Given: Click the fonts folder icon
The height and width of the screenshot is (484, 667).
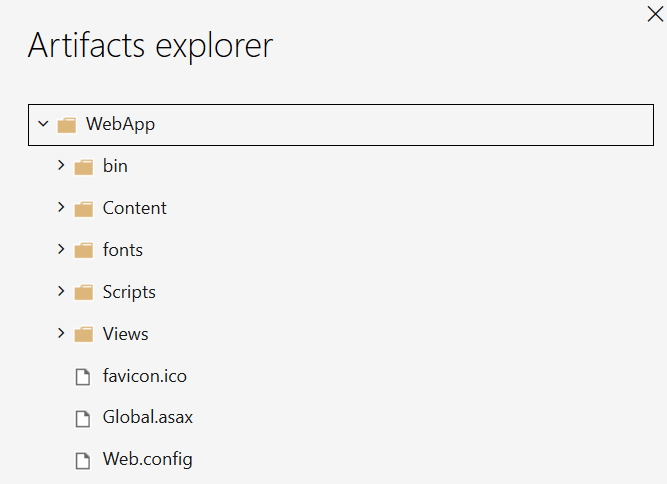Looking at the screenshot, I should click(84, 251).
